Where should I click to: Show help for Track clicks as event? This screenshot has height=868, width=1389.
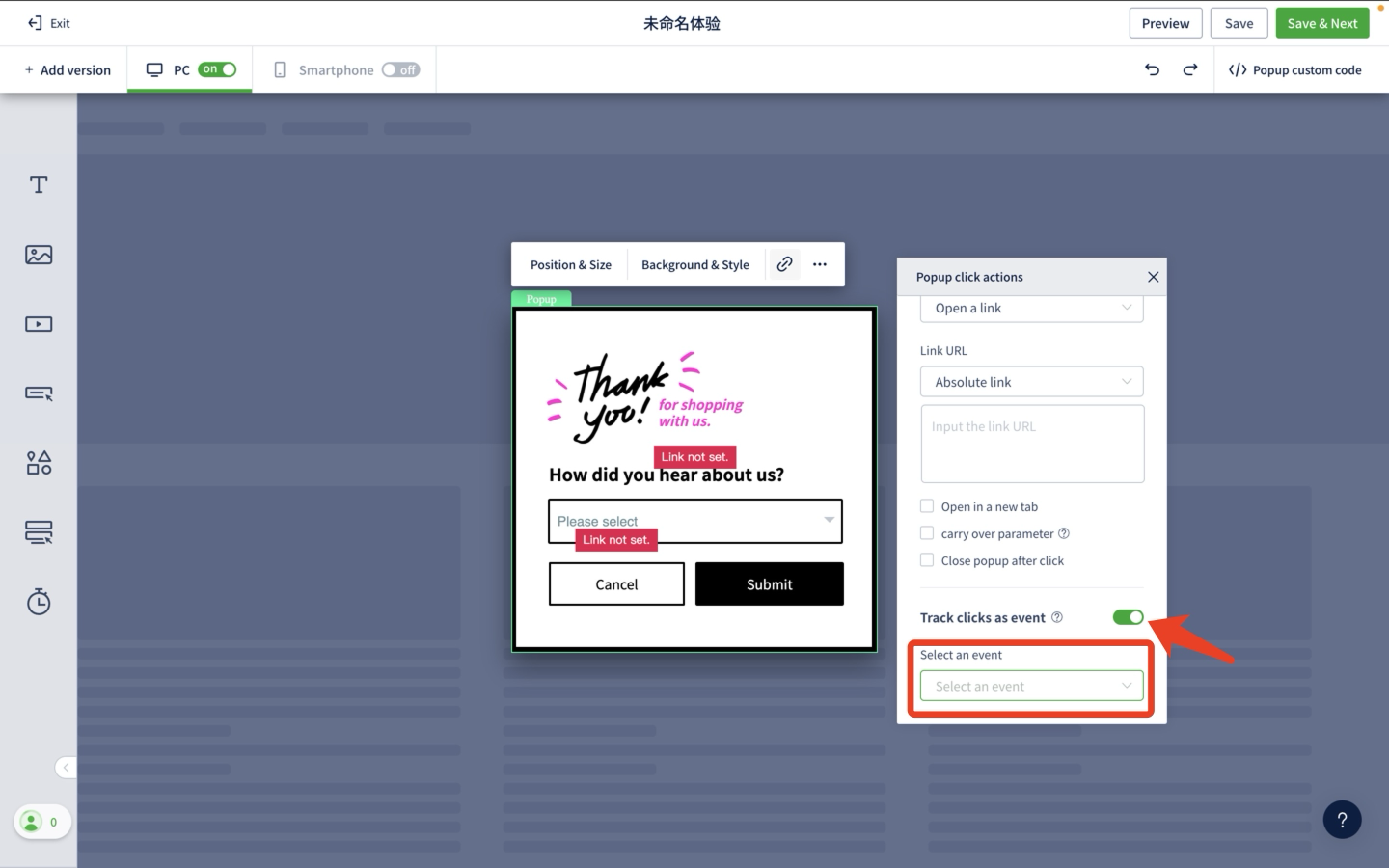click(1057, 617)
